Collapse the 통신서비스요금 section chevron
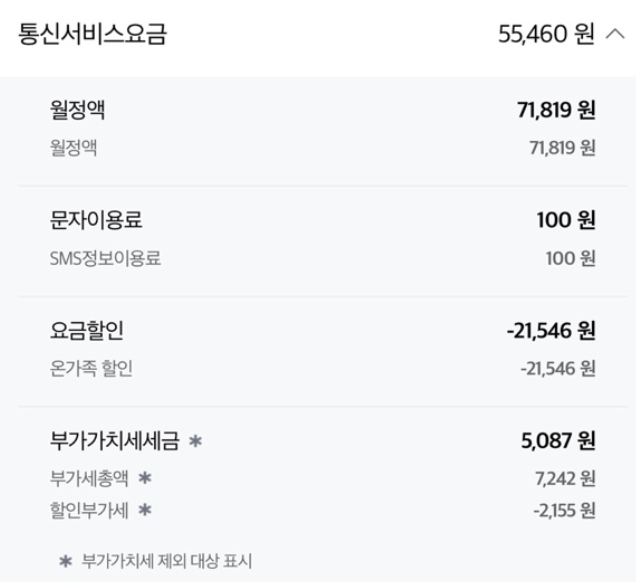 click(x=615, y=34)
